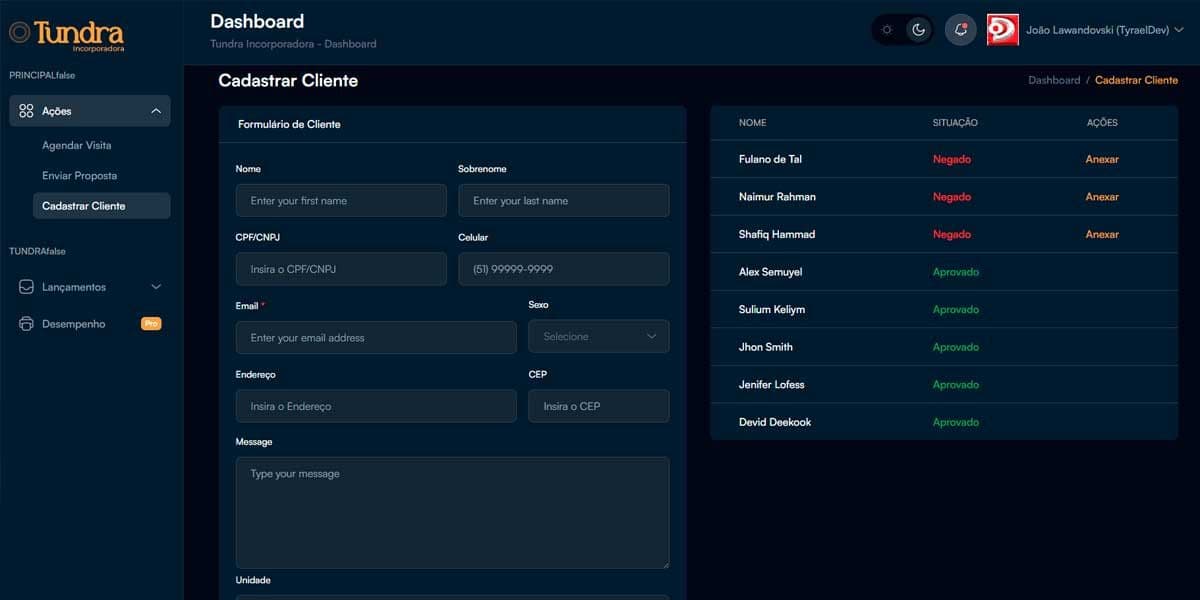Collapse the Ações section with its chevron

coord(155,110)
